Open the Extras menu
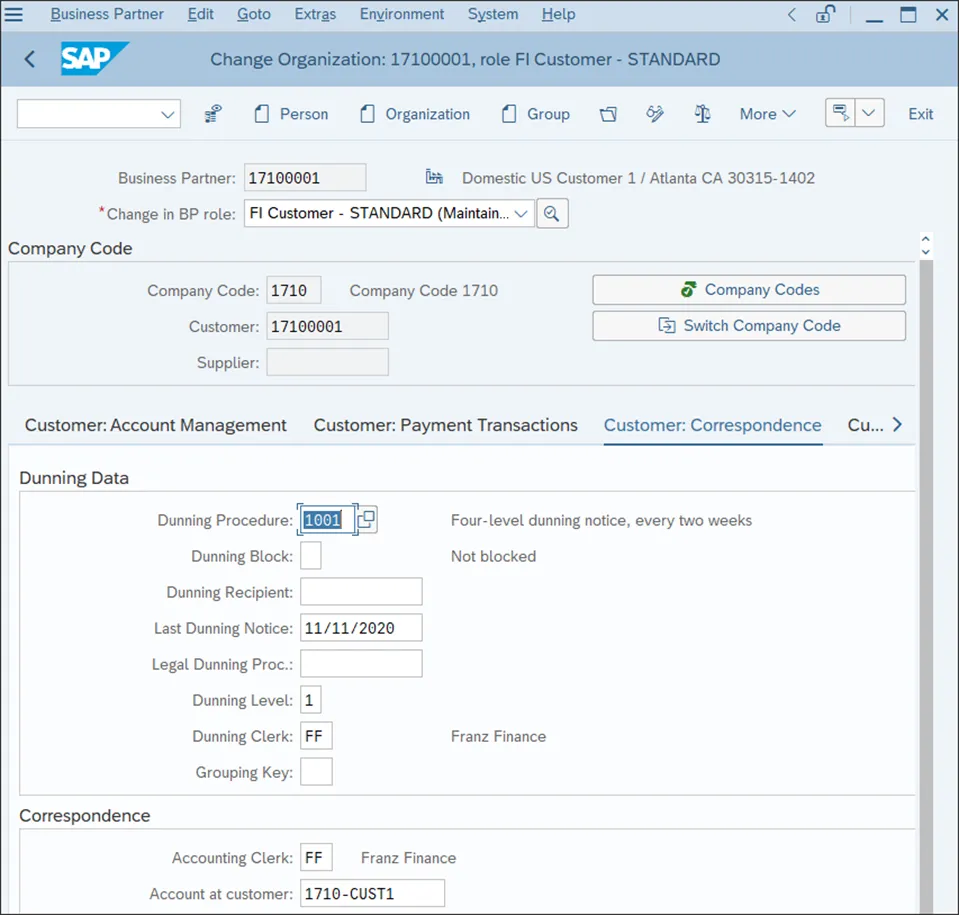959x915 pixels. point(315,14)
